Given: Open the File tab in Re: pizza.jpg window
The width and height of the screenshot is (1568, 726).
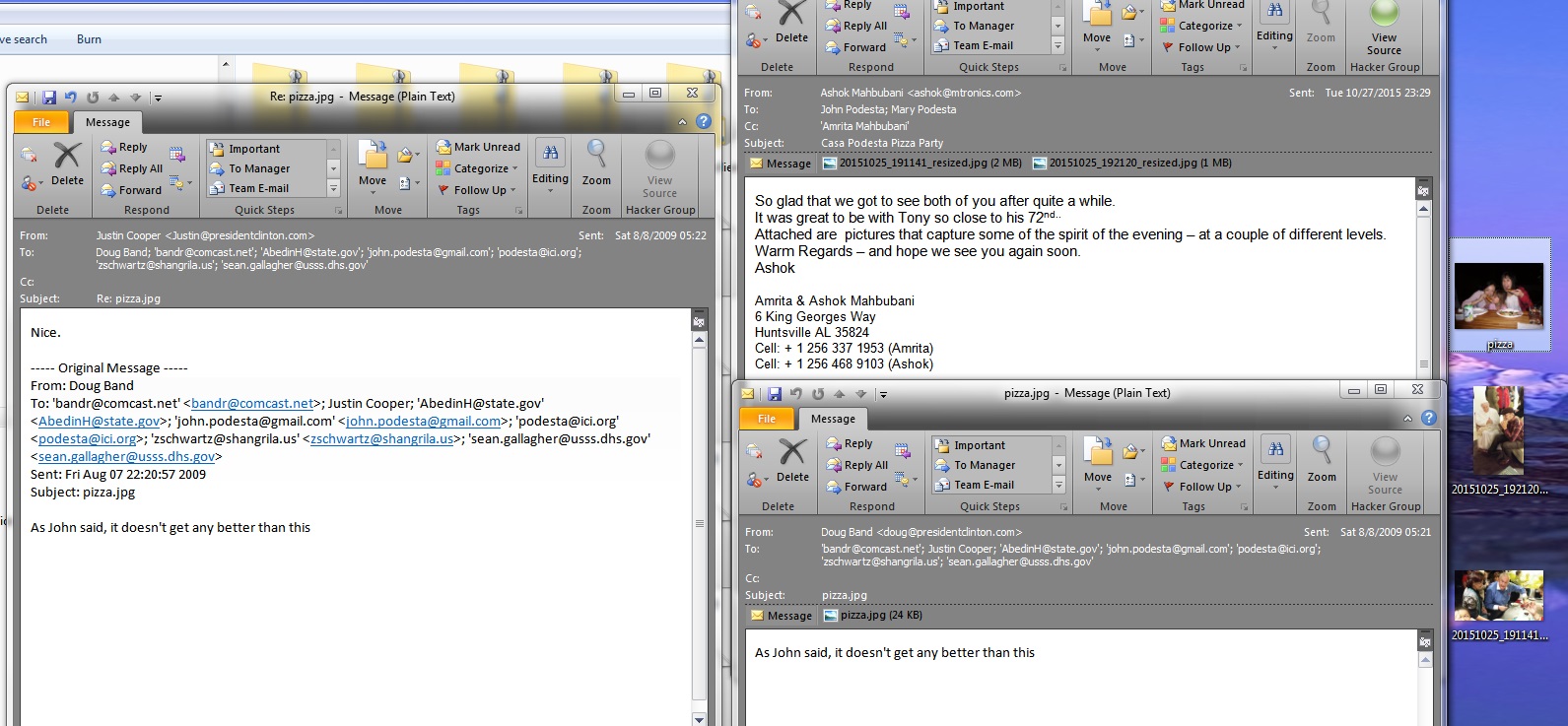Looking at the screenshot, I should [41, 122].
